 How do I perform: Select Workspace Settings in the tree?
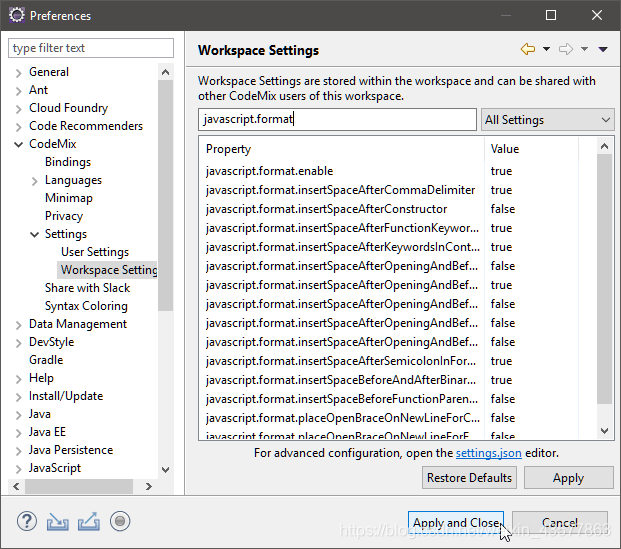(x=109, y=270)
